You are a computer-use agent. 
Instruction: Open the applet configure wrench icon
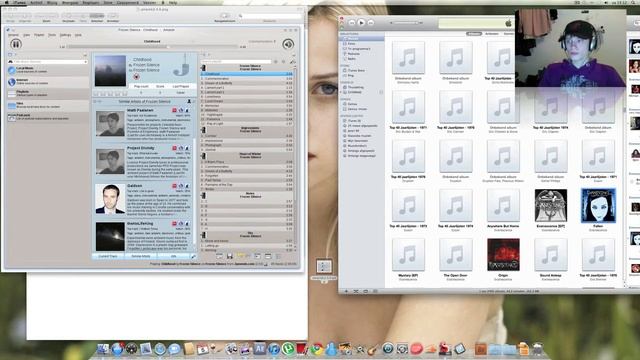[x=193, y=256]
